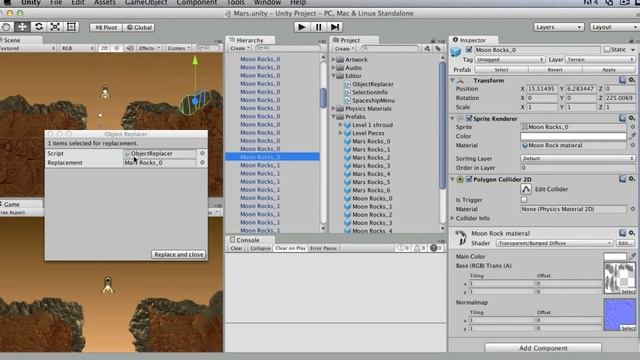Open Script object picker in Object Replacer
This screenshot has width=640, height=360.
(x=202, y=153)
